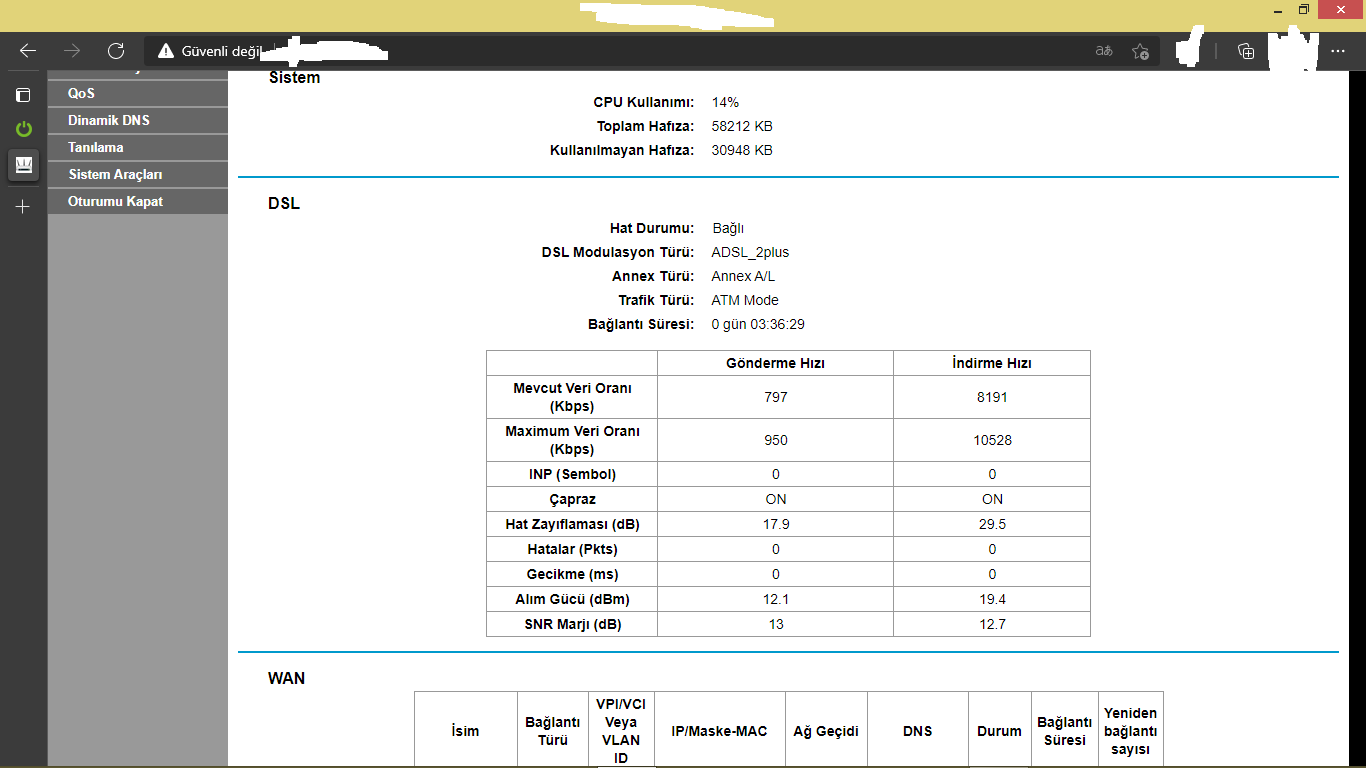Open the 'Güvenli değil' security warning
This screenshot has width=1366, height=768.
pos(210,51)
